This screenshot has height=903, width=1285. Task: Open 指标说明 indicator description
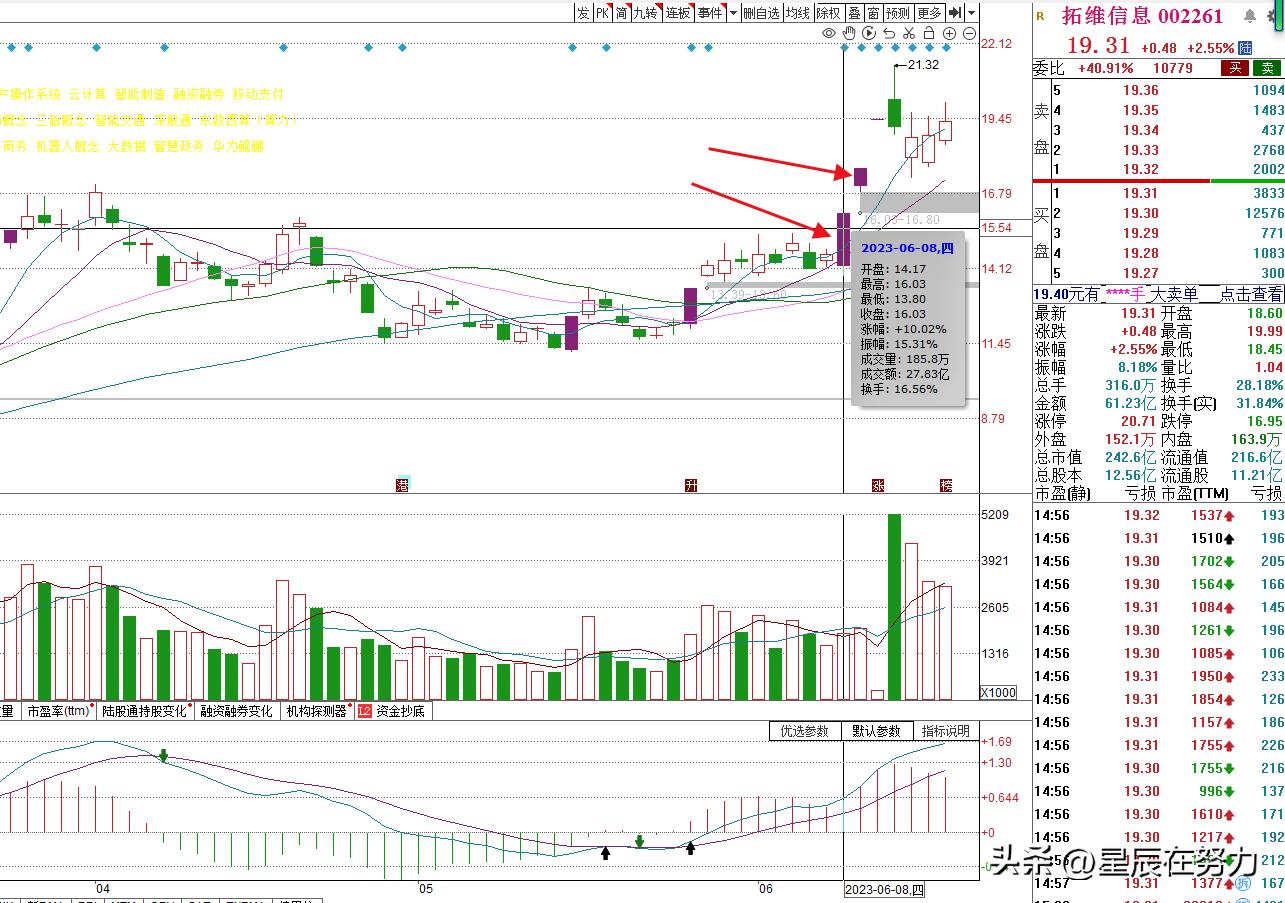pyautogui.click(x=946, y=731)
